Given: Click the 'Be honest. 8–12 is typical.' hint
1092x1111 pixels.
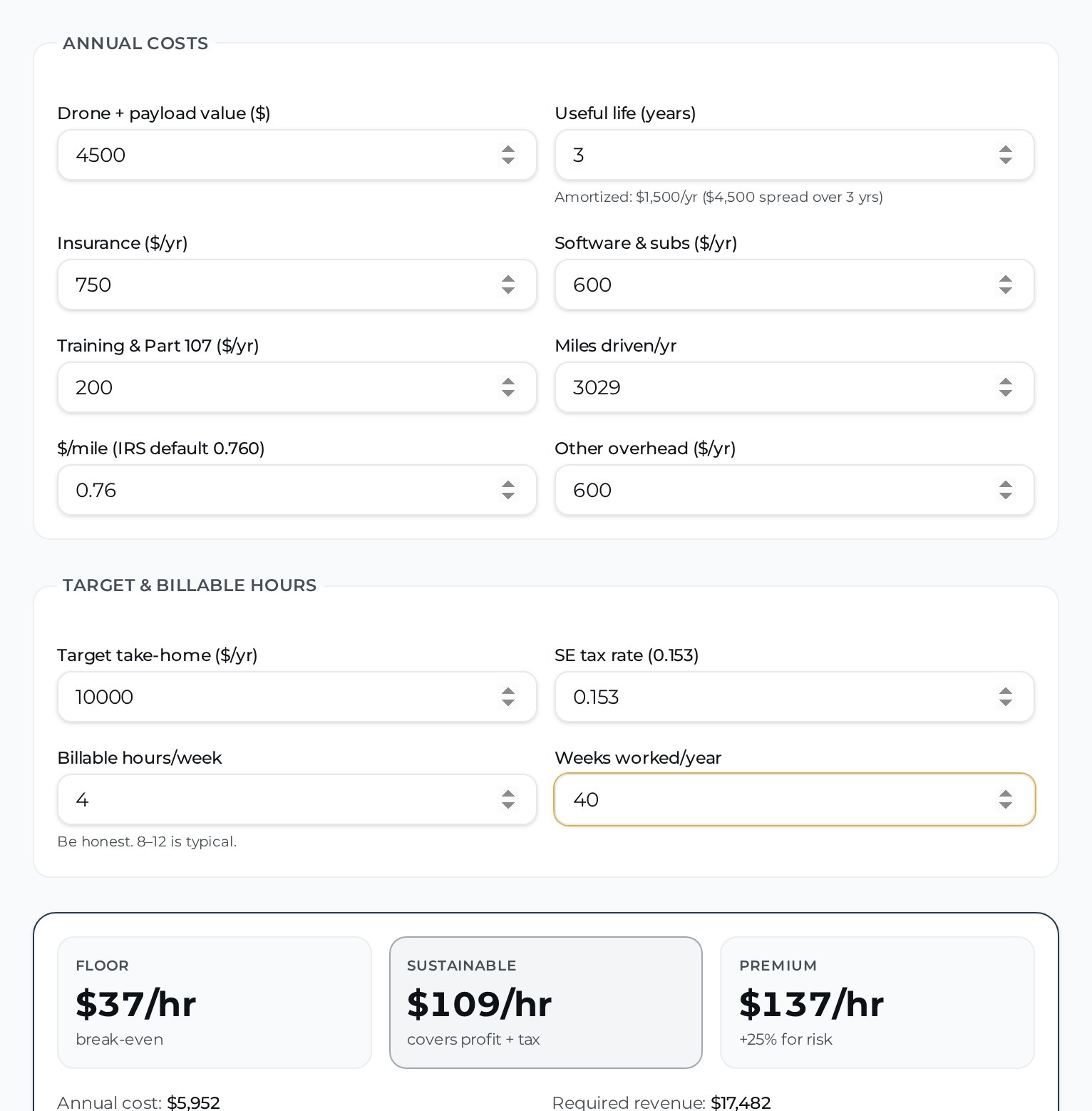Looking at the screenshot, I should point(147,841).
